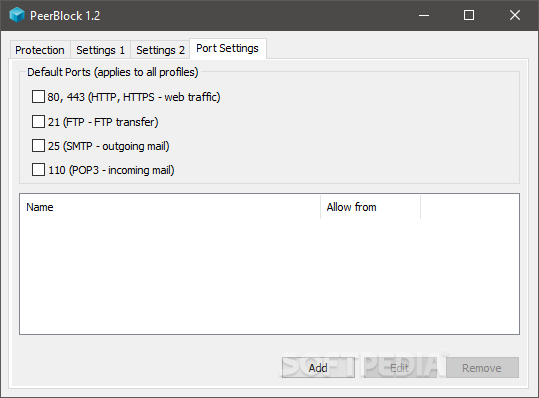Open the Settings 2 tab

pyautogui.click(x=160, y=50)
